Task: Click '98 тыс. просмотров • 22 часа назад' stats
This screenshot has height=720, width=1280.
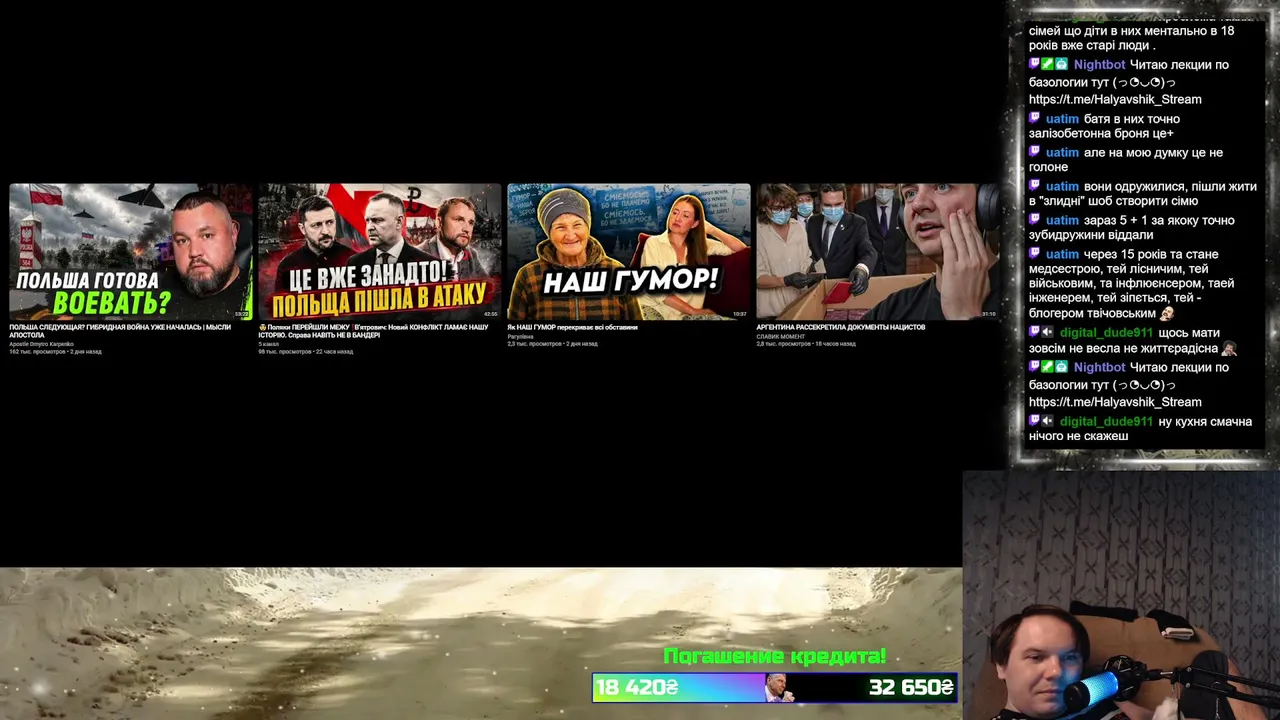Action: point(305,352)
